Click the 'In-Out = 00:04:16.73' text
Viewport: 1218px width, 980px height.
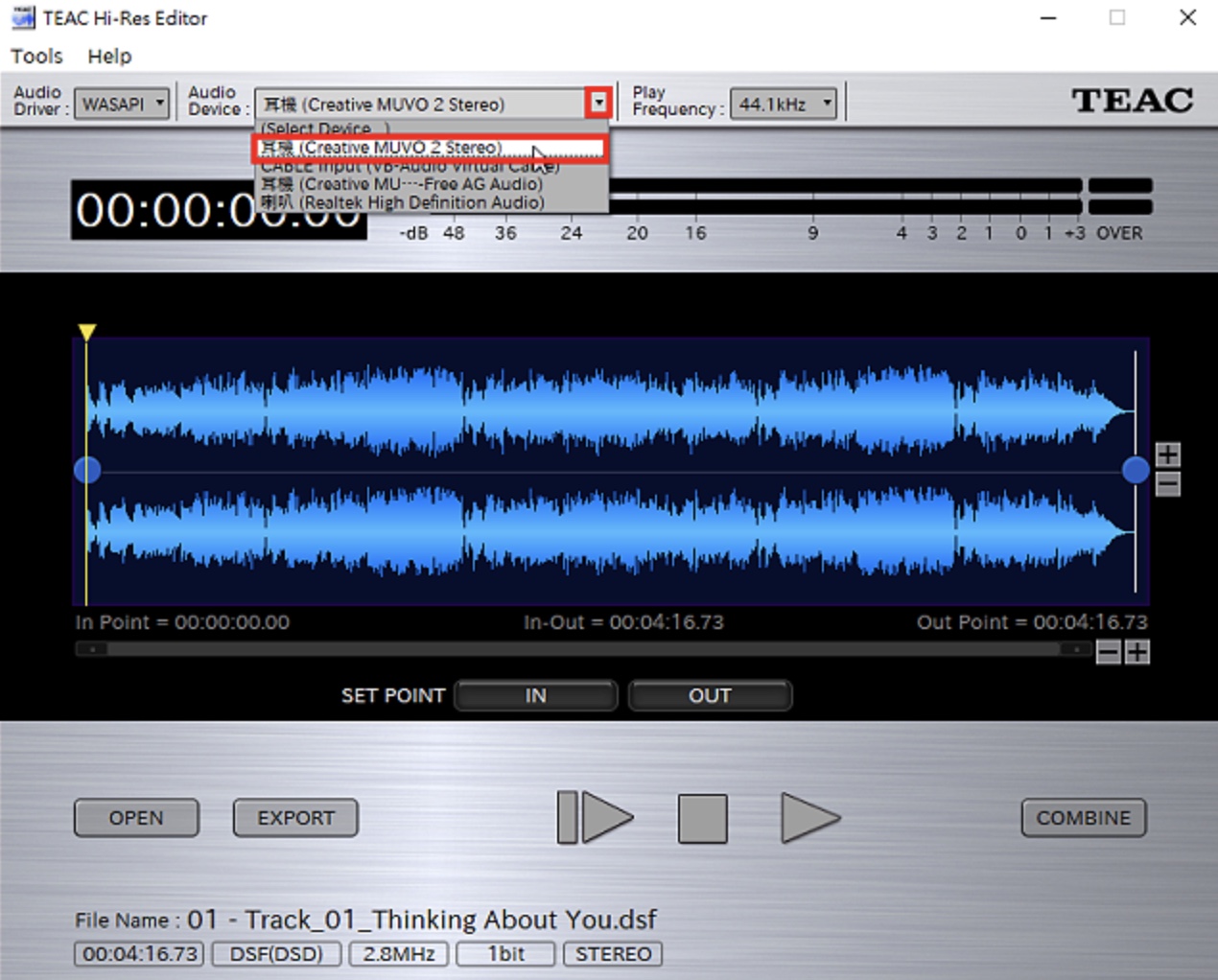[x=623, y=622]
